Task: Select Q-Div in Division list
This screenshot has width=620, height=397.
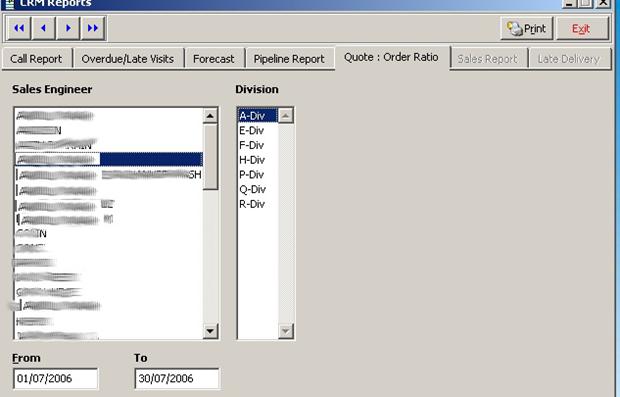Action: 257,189
